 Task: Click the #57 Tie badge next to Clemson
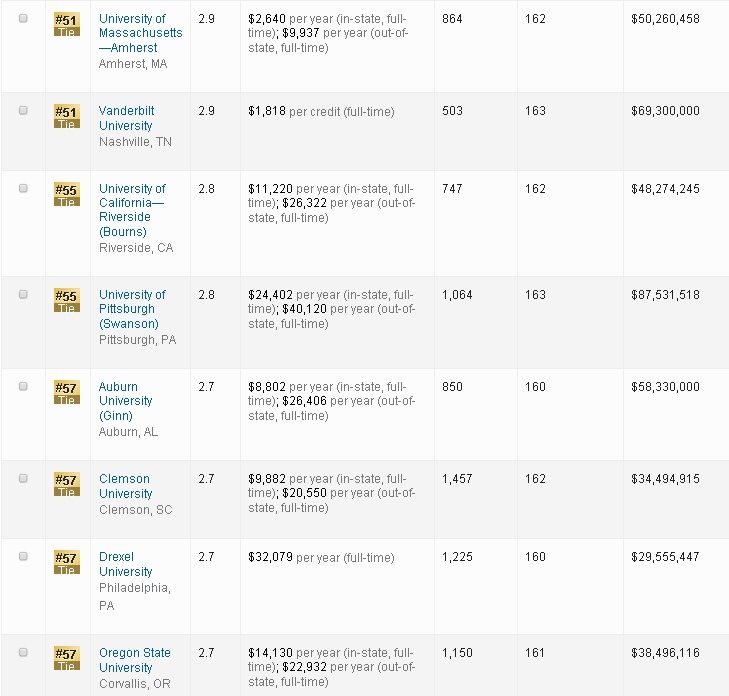[x=66, y=484]
